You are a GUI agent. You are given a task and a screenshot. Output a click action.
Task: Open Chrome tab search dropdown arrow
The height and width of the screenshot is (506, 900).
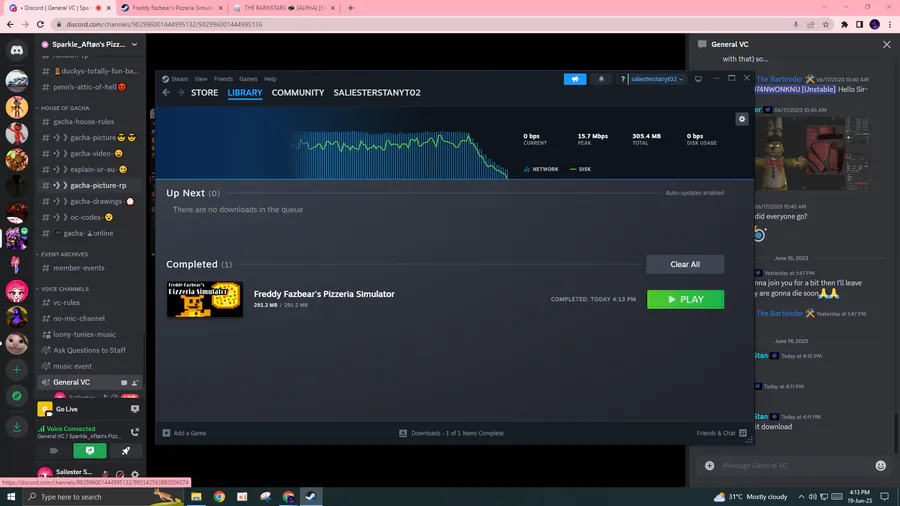(x=824, y=7)
